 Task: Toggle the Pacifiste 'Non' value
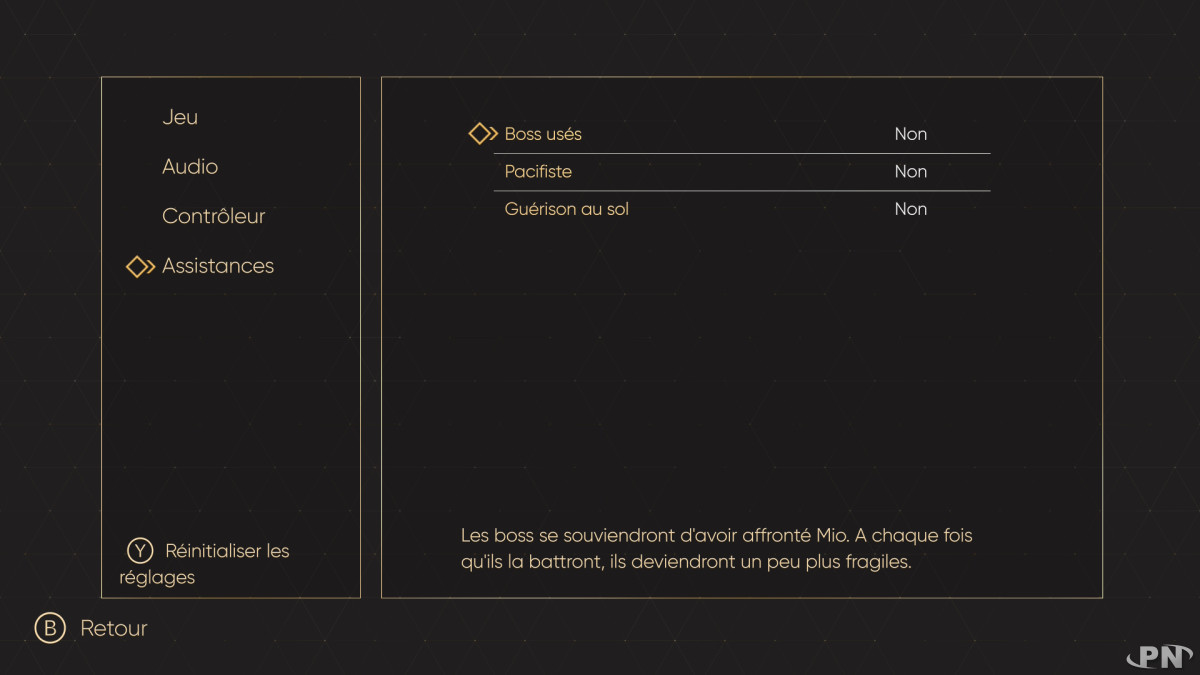click(910, 172)
